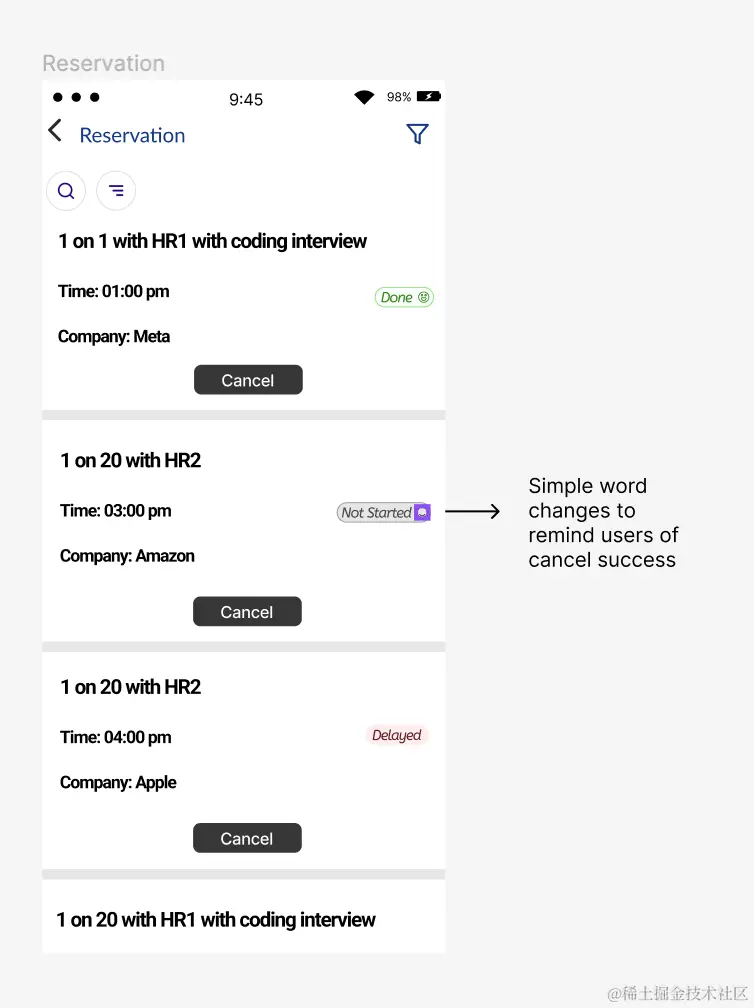Click the Not Started status text

click(376, 513)
